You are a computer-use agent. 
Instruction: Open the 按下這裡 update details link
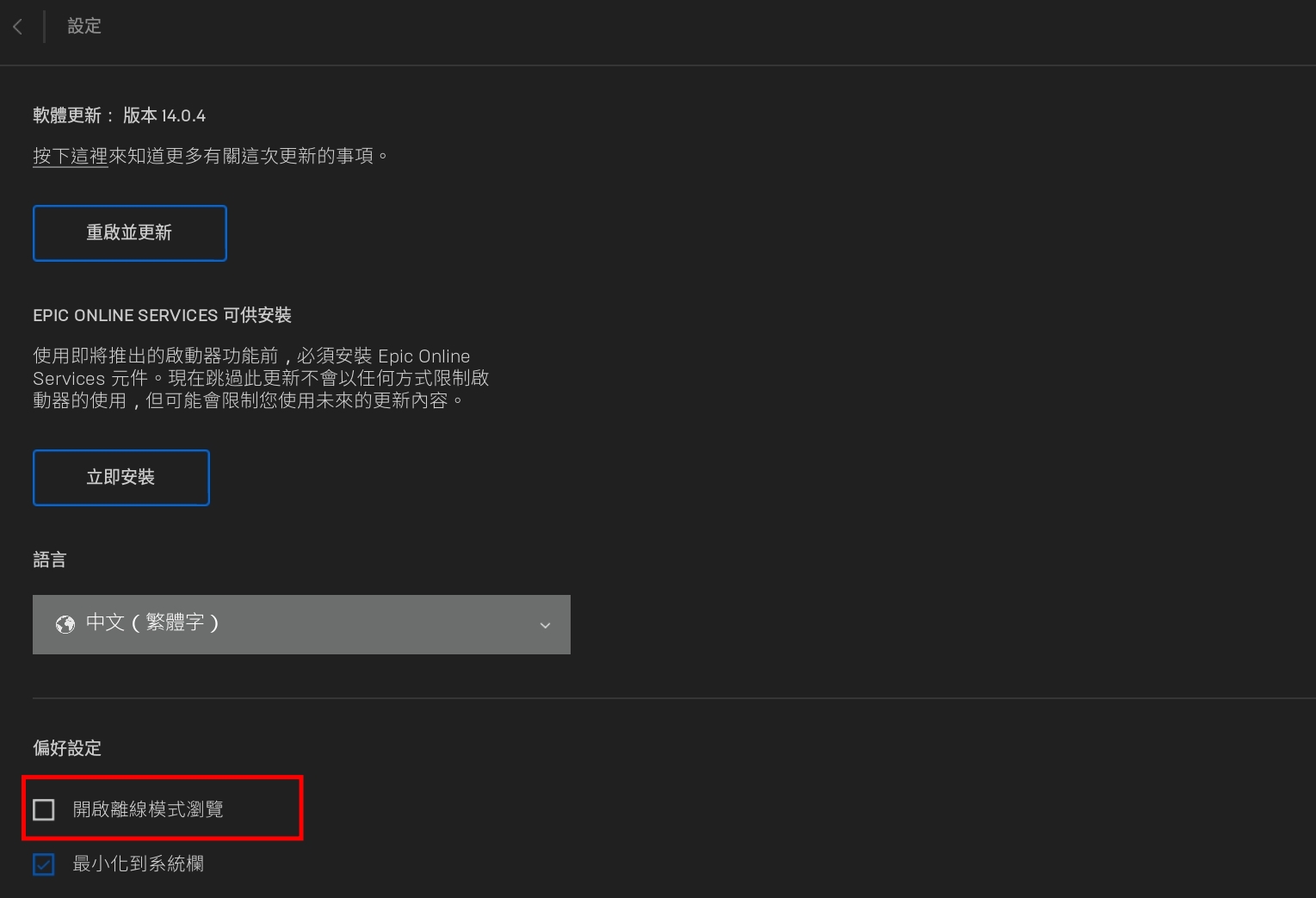click(70, 156)
